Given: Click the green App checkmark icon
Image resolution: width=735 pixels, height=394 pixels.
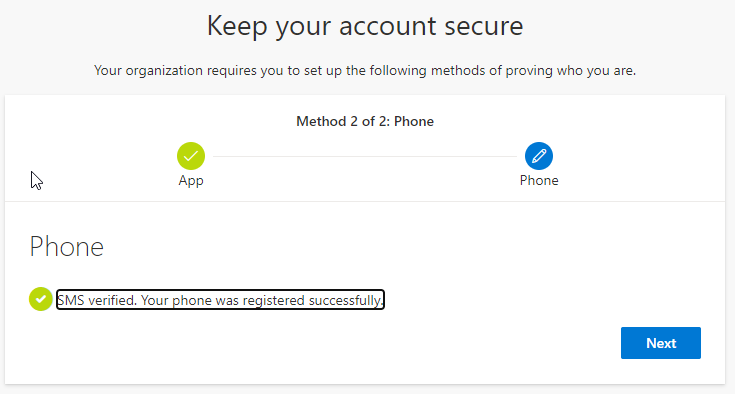Looking at the screenshot, I should click(191, 156).
